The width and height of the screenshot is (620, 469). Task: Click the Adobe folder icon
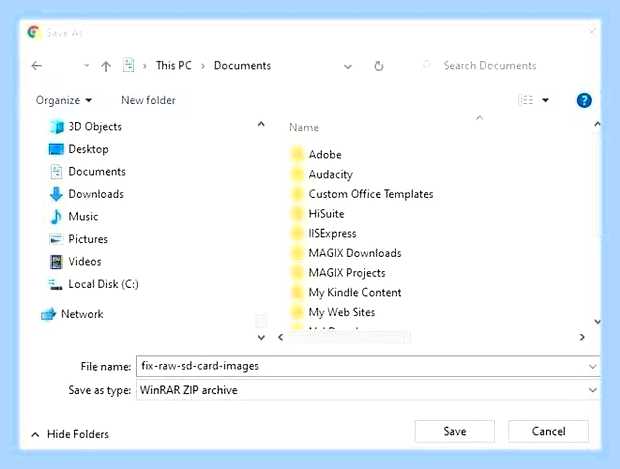click(297, 155)
